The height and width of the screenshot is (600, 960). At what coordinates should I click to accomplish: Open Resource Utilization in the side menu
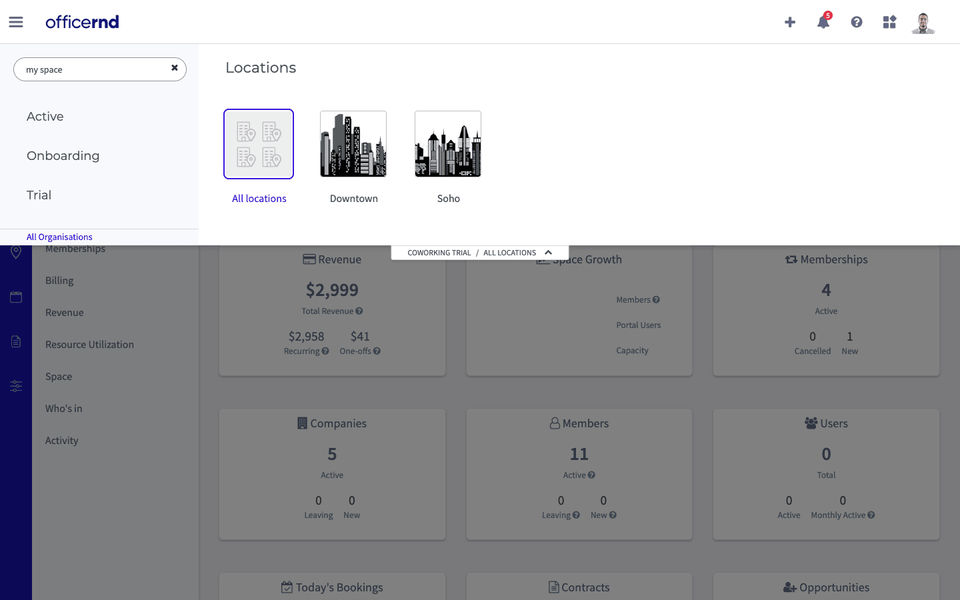pyautogui.click(x=89, y=344)
